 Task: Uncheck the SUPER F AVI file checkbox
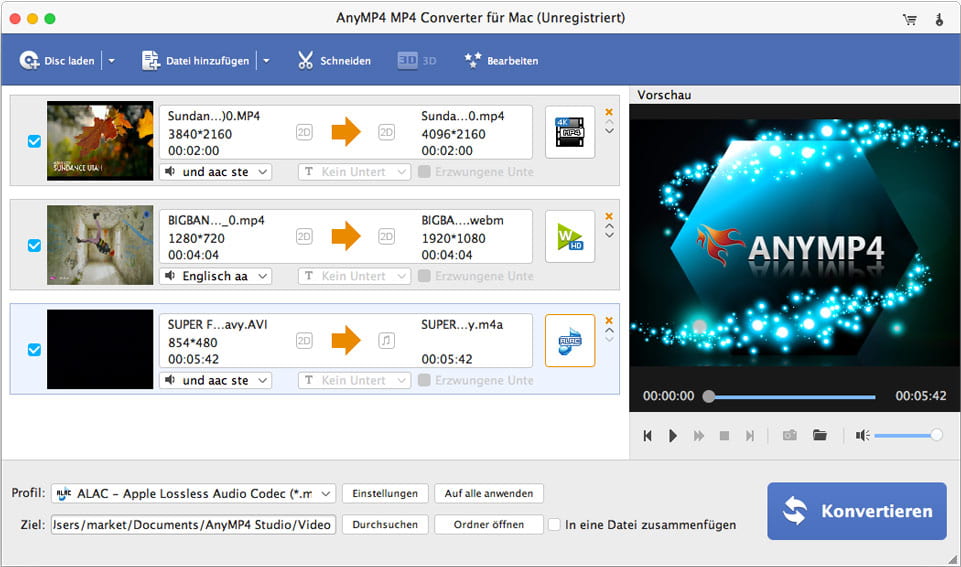pos(34,349)
